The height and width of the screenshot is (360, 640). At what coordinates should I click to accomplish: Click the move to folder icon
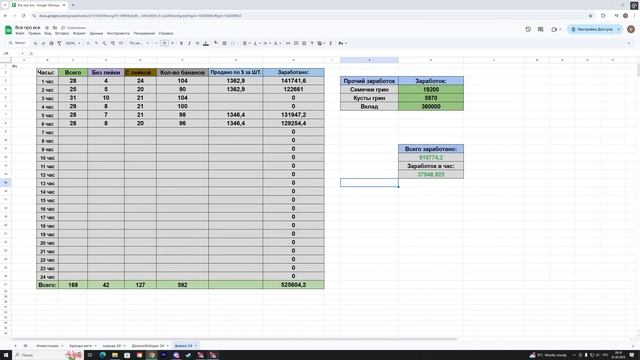(x=55, y=27)
